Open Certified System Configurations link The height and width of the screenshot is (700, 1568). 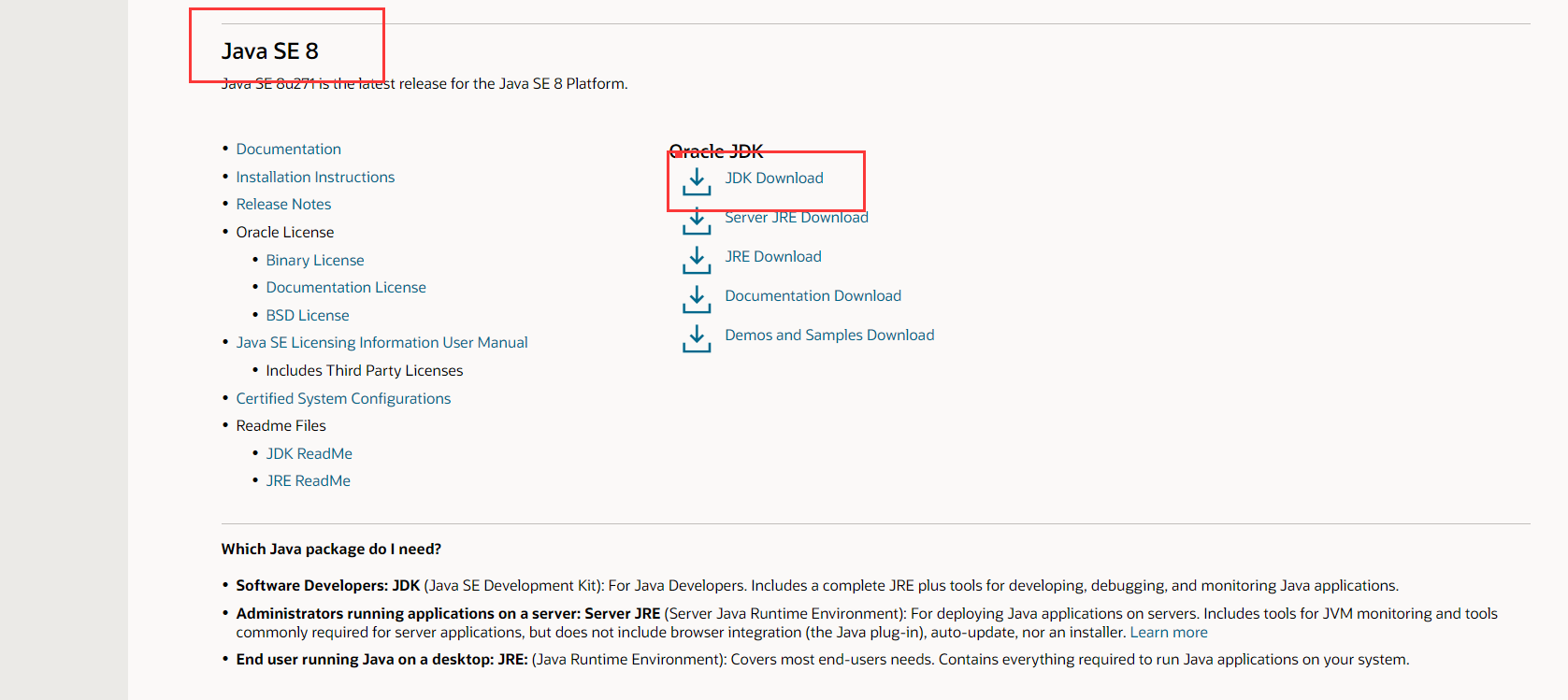tap(343, 398)
